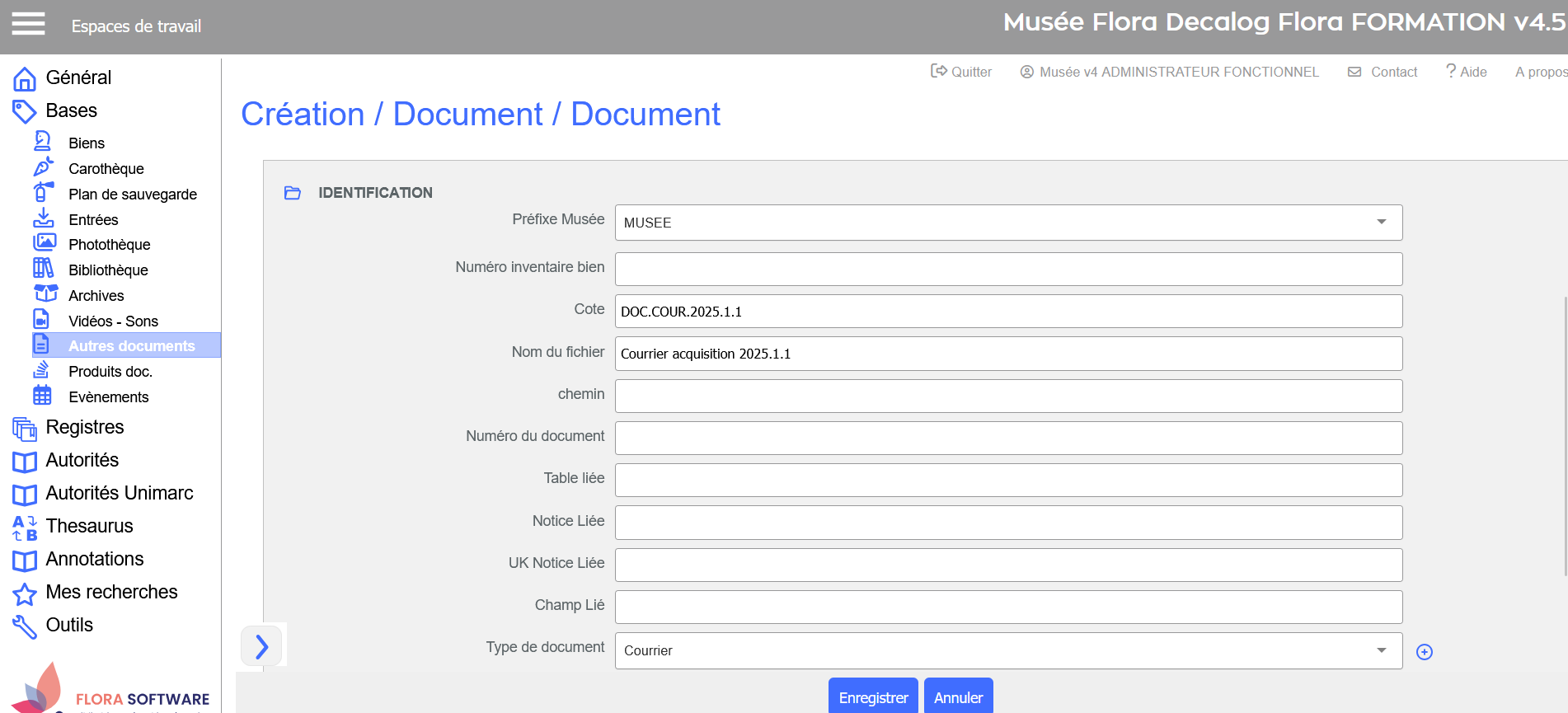Click the Mes recherches star icon
The width and height of the screenshot is (1568, 713).
[25, 593]
